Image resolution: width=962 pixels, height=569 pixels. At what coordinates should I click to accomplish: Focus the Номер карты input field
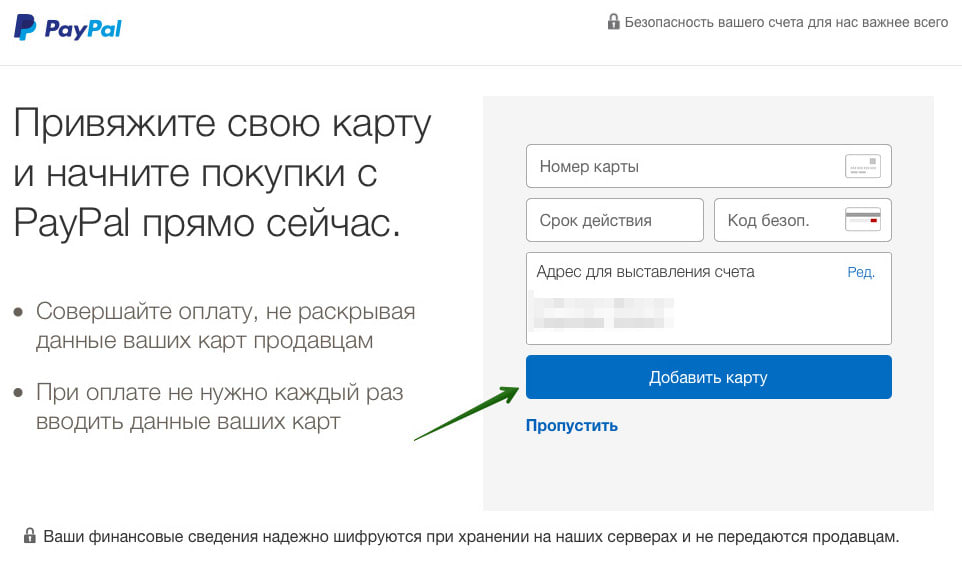(709, 166)
